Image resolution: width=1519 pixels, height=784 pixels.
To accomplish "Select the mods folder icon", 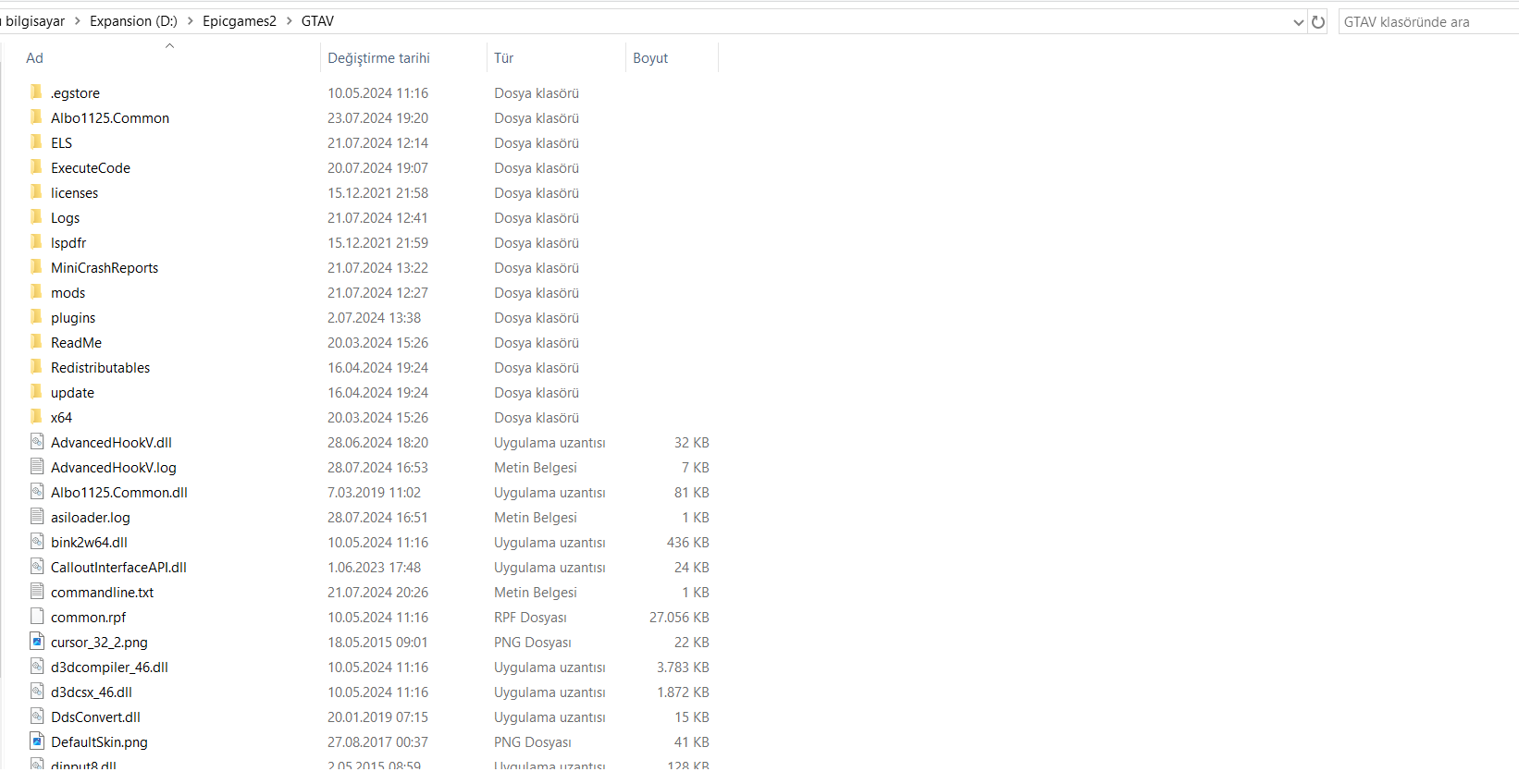I will click(x=36, y=291).
